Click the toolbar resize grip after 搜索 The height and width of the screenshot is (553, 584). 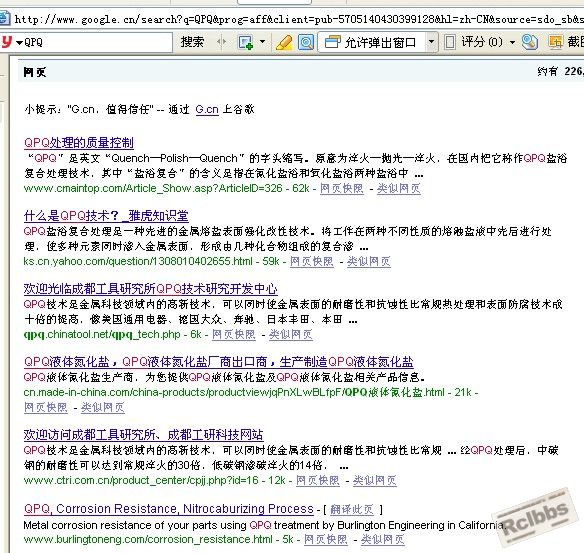[x=222, y=42]
